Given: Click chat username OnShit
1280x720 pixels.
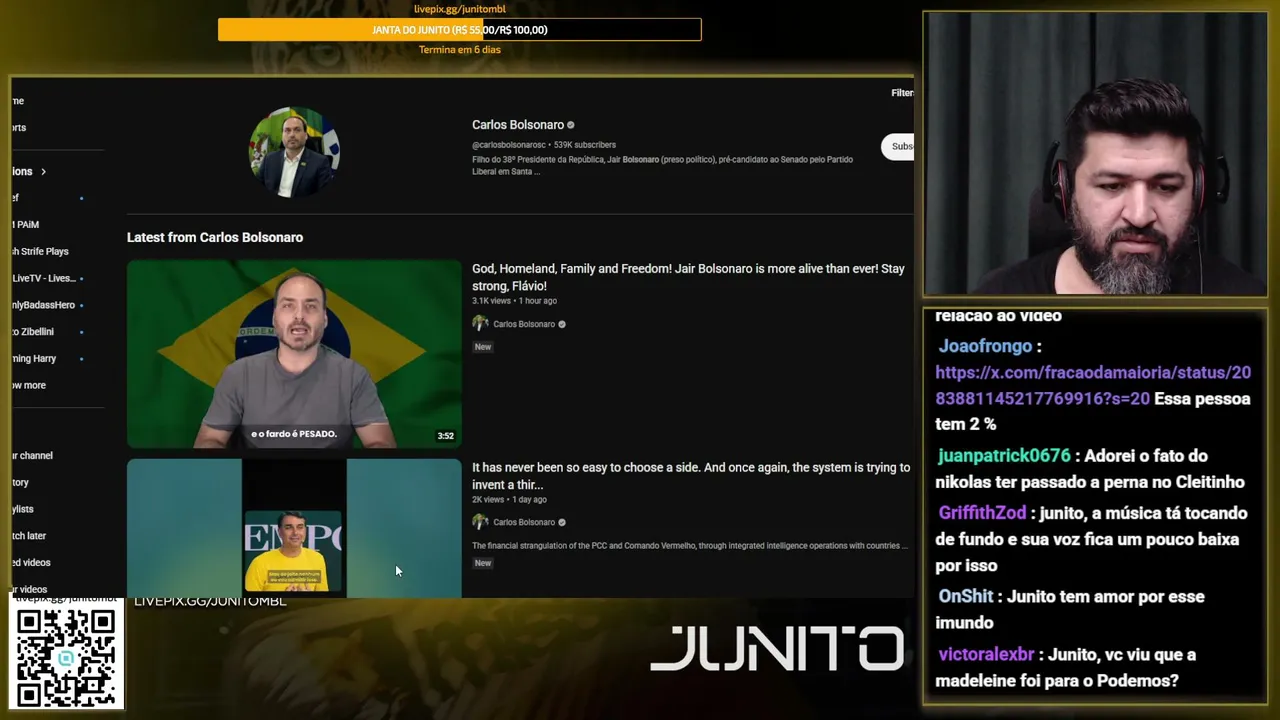Looking at the screenshot, I should (x=966, y=596).
